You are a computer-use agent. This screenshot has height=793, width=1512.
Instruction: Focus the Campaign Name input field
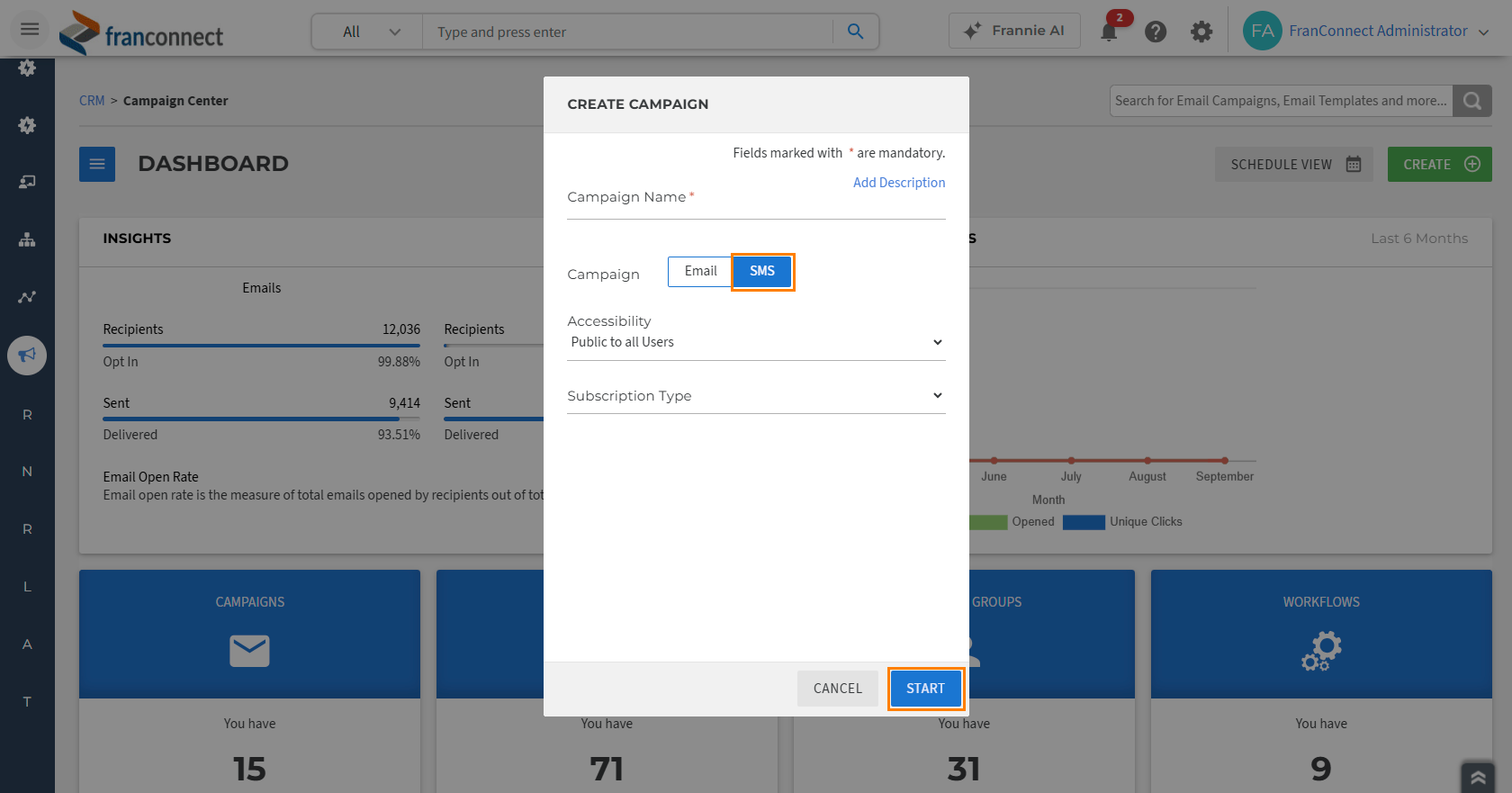tap(756, 202)
